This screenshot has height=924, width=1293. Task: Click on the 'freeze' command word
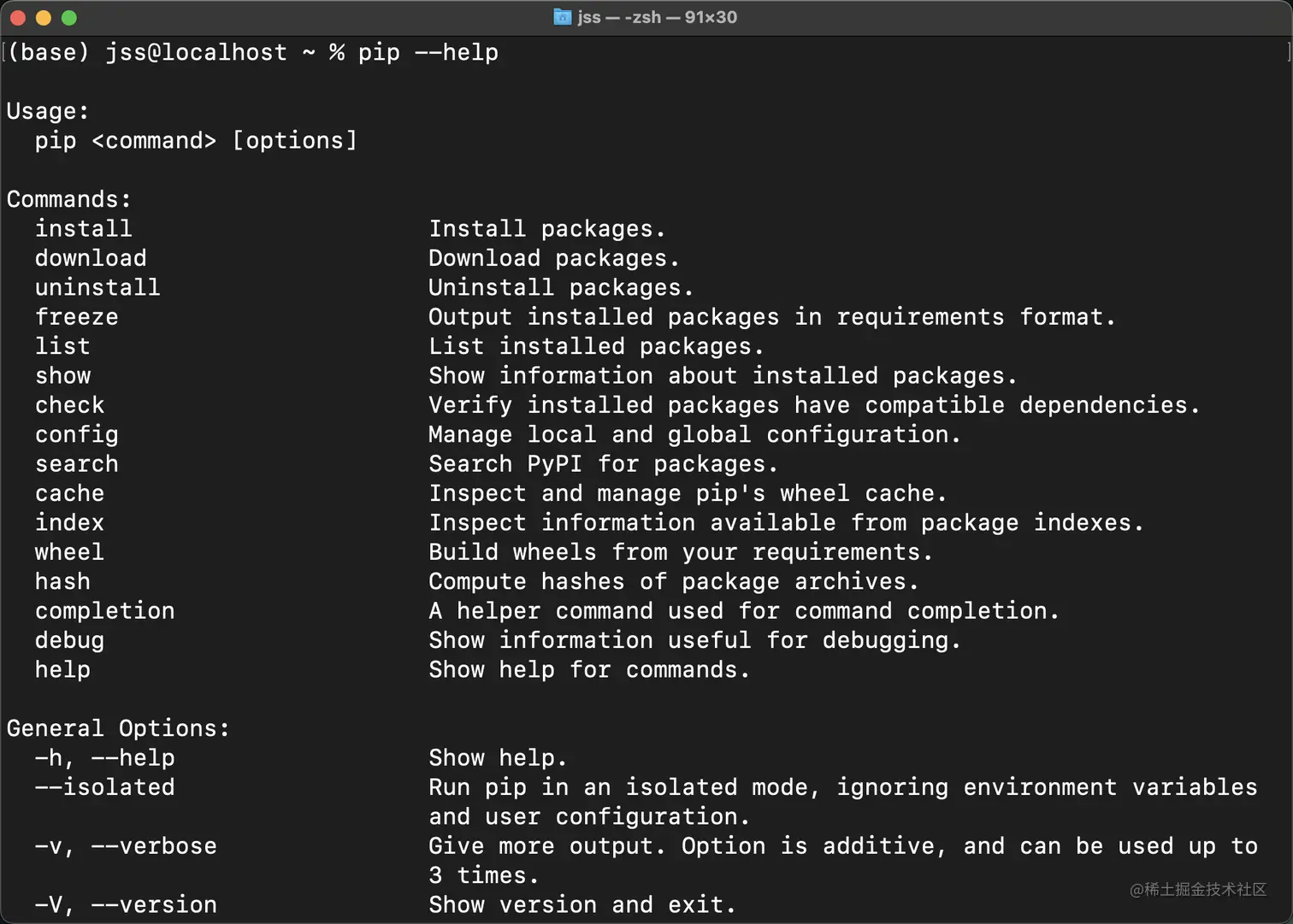pyautogui.click(x=77, y=317)
